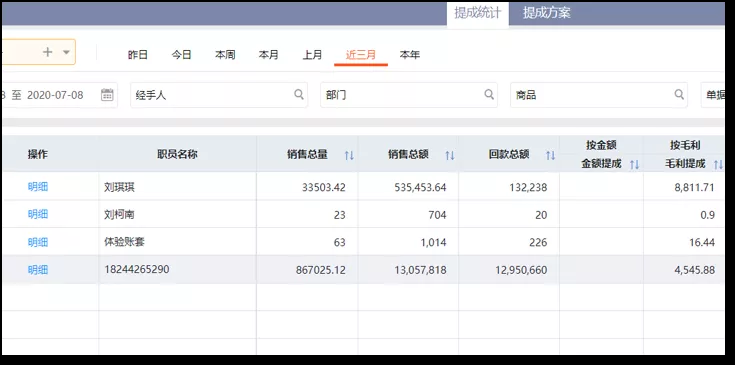Open 明细 link for 刘琪琪
735x365 pixels.
click(38, 187)
